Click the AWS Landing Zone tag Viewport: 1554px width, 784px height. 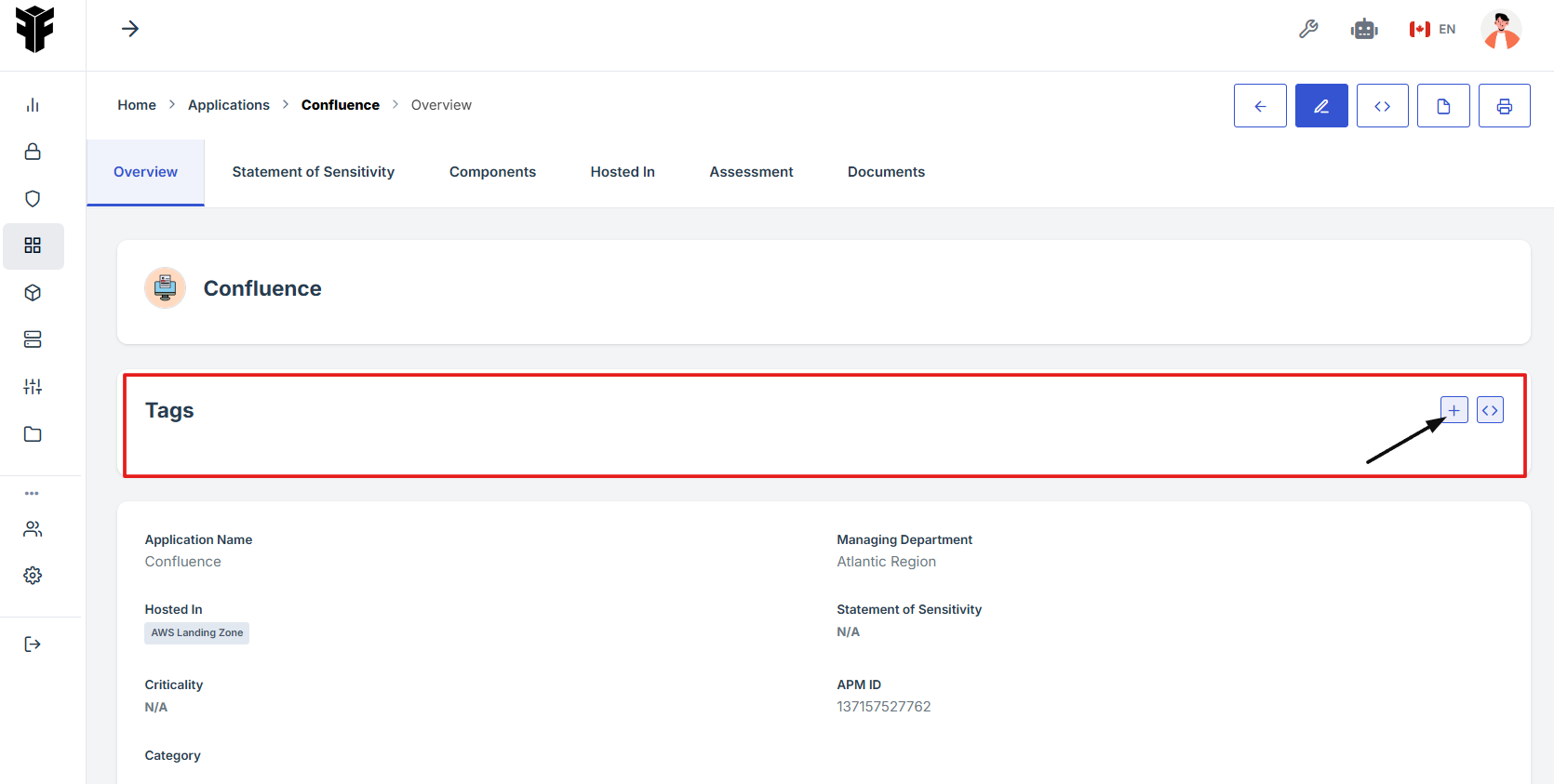196,632
